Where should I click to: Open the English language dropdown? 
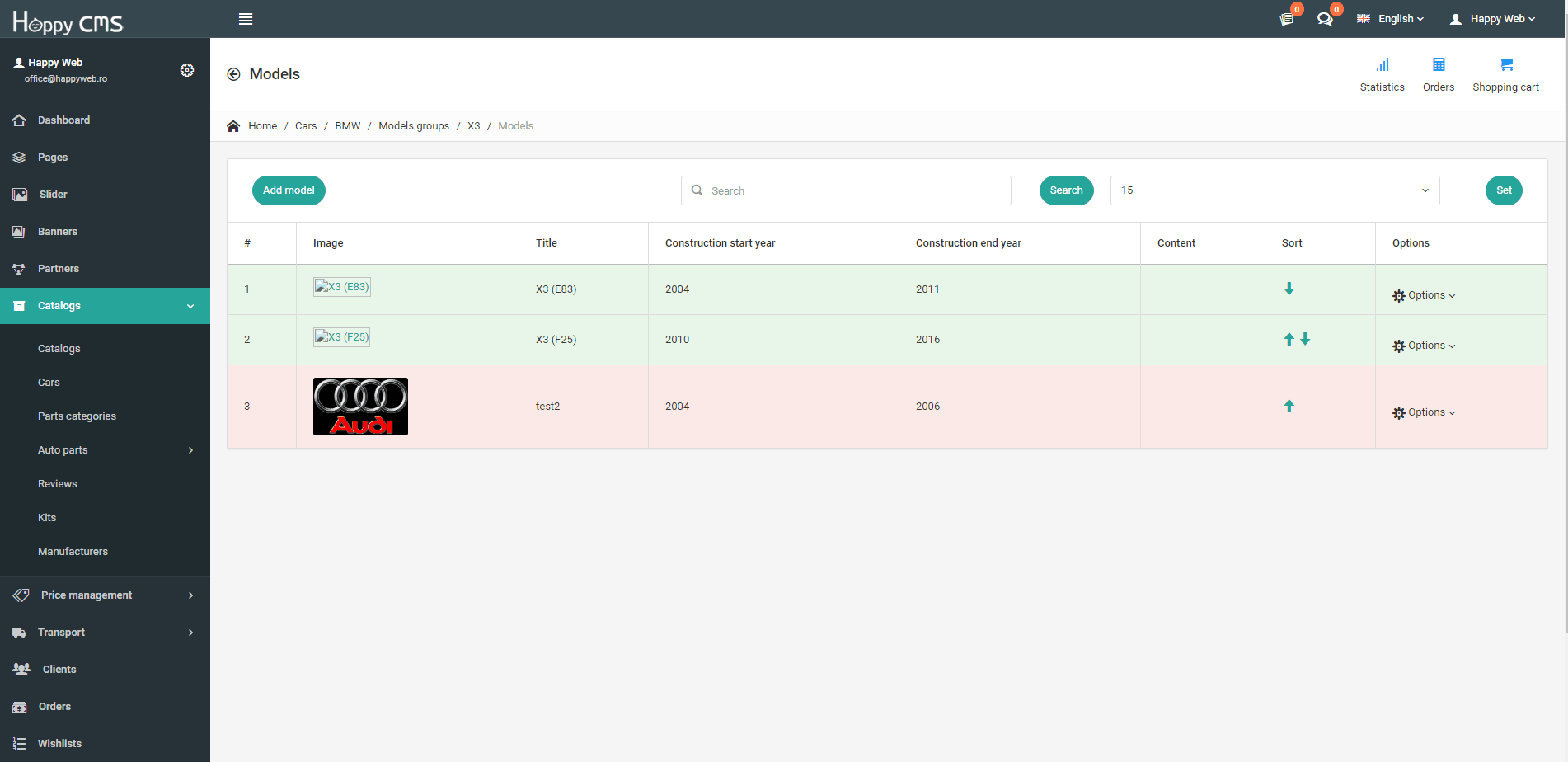point(1390,19)
